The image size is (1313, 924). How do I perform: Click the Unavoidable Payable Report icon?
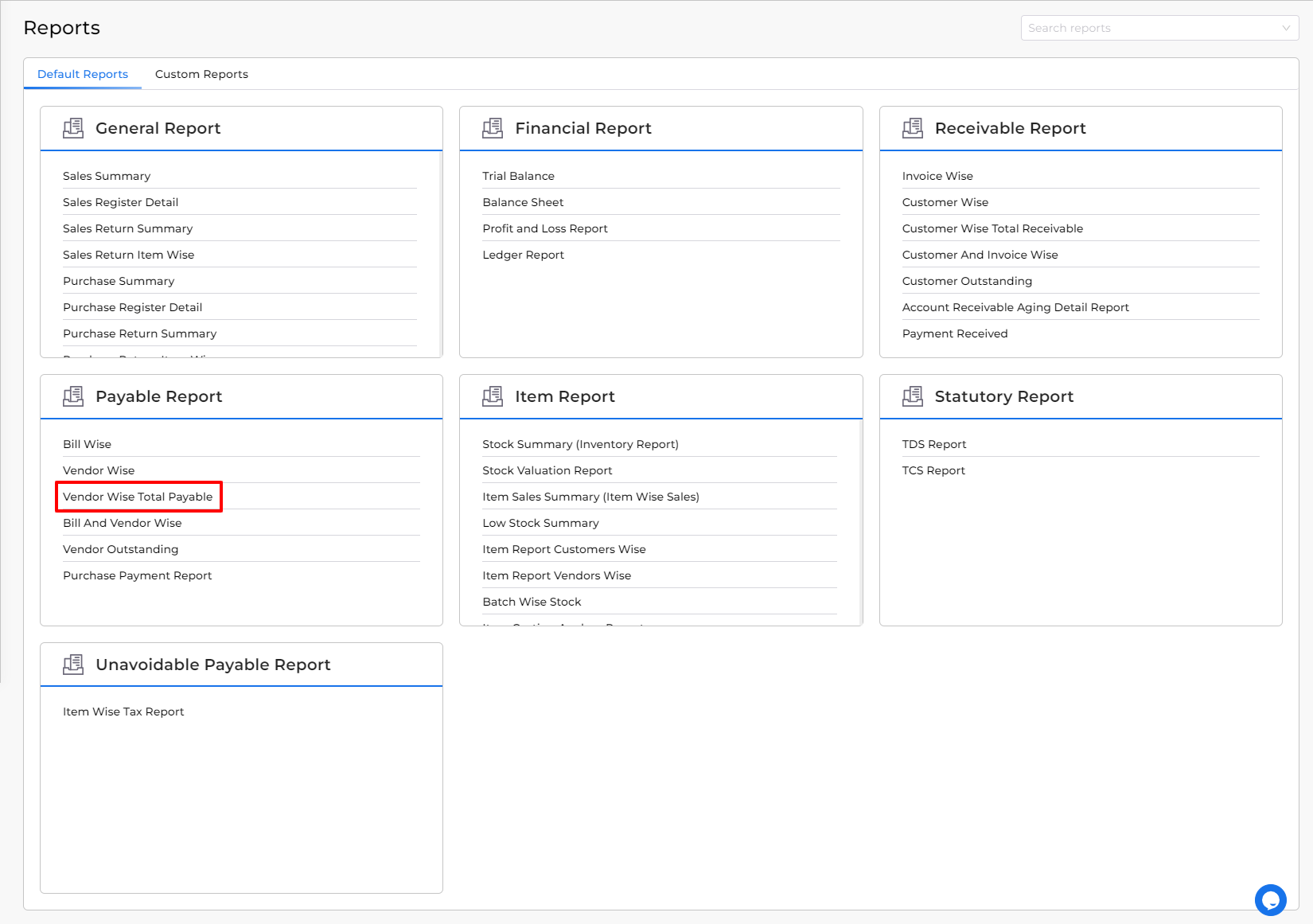coord(73,665)
